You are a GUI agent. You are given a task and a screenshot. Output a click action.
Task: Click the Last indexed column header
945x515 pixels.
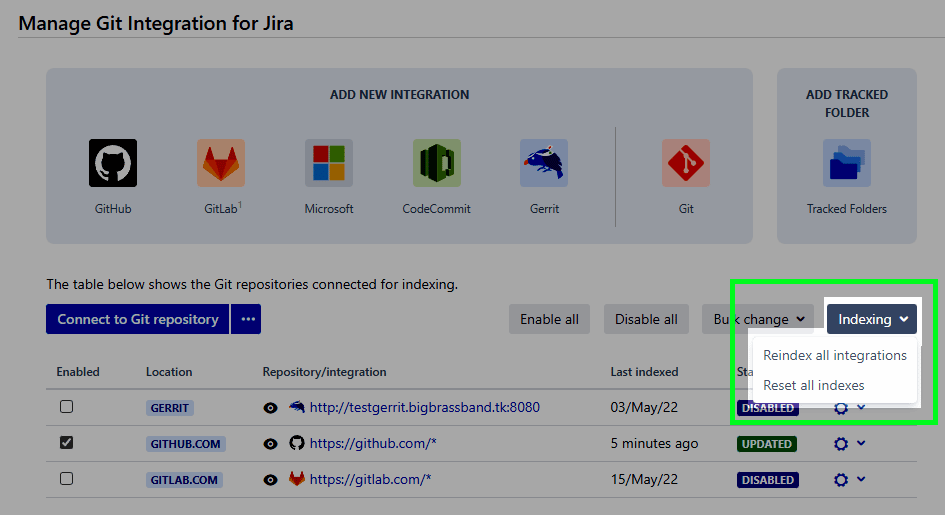644,372
